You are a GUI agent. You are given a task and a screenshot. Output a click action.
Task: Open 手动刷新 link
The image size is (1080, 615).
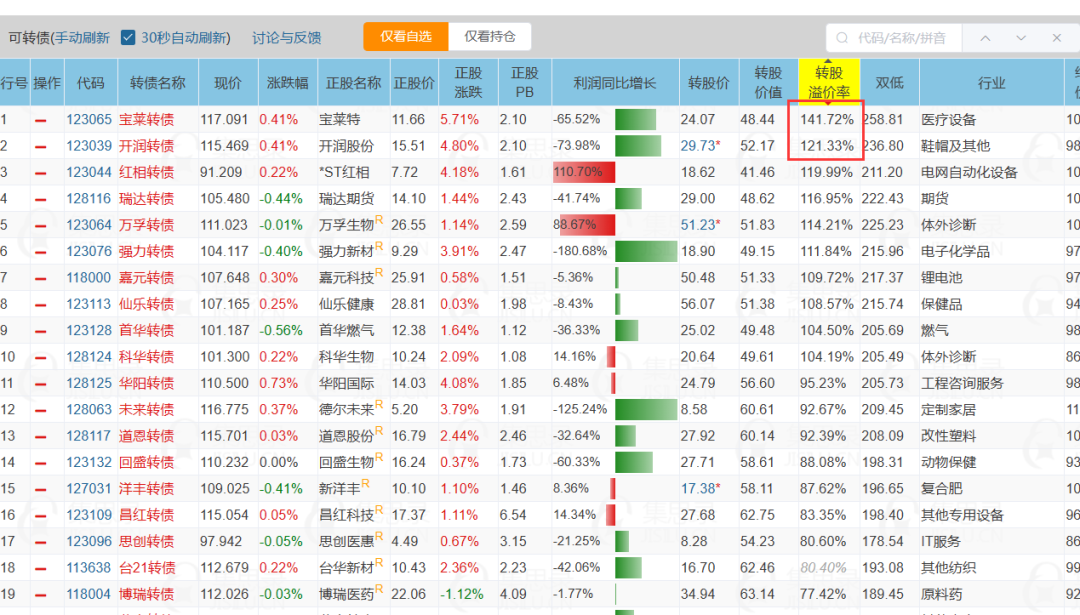point(82,38)
